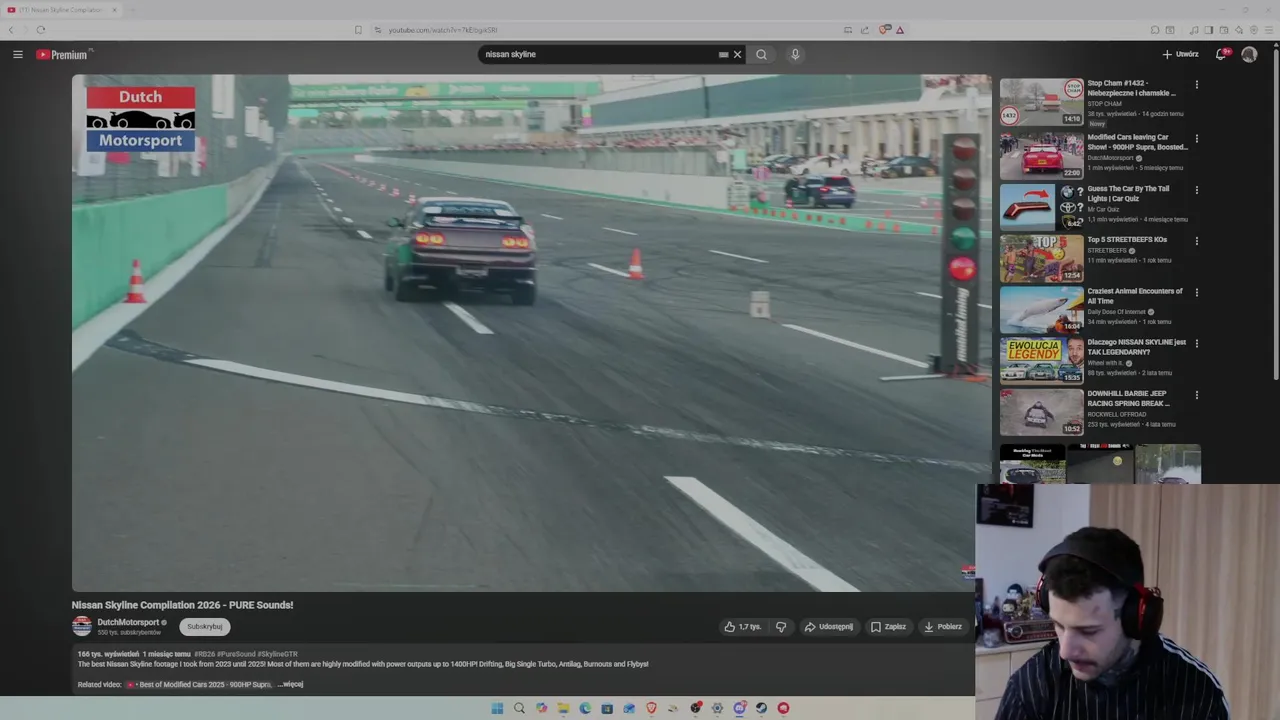This screenshot has width=1280, height=720.
Task: Subscribe with the Subskrybuj button
Action: (205, 627)
